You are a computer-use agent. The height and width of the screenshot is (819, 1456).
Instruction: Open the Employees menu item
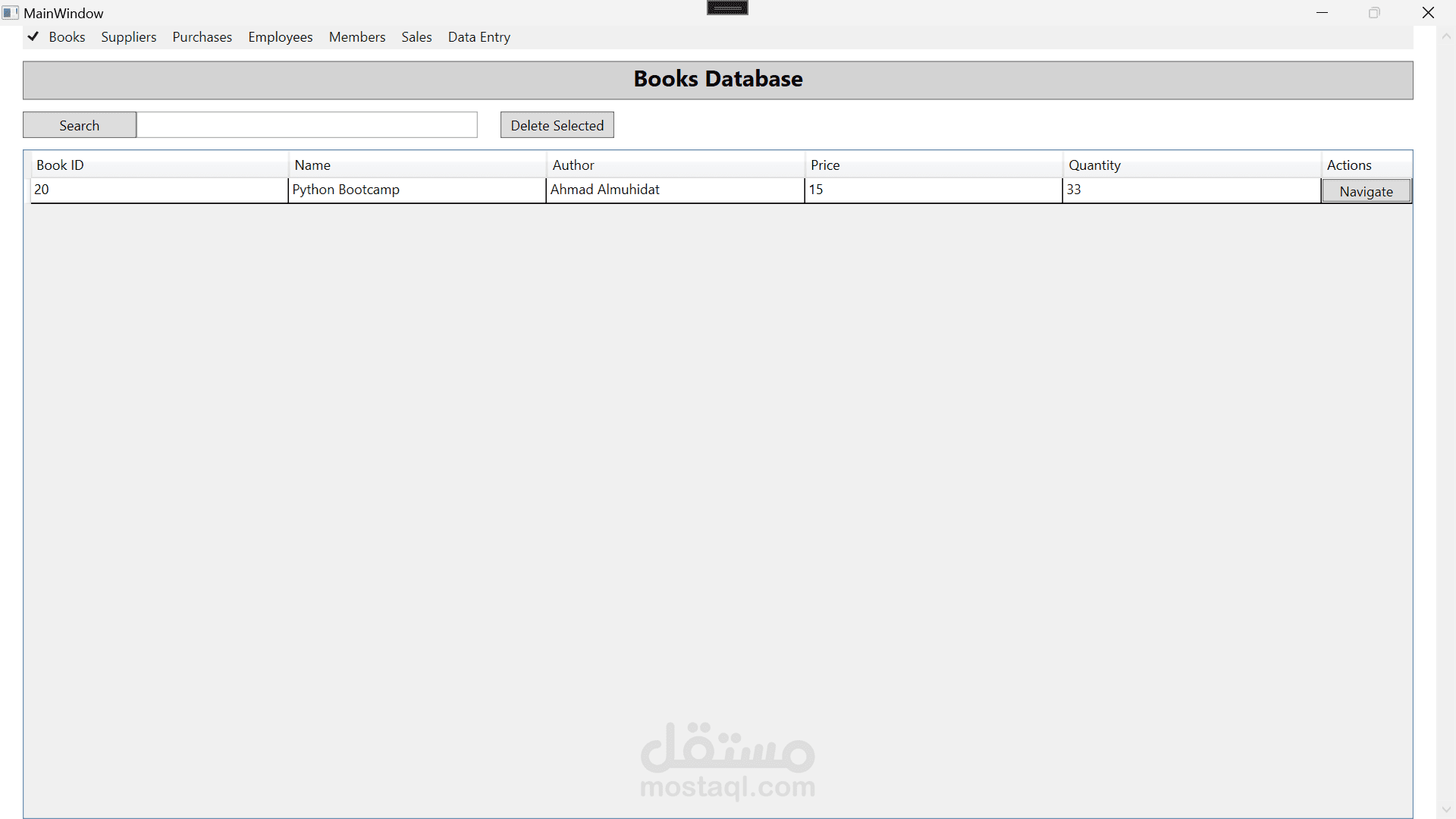pyautogui.click(x=280, y=37)
